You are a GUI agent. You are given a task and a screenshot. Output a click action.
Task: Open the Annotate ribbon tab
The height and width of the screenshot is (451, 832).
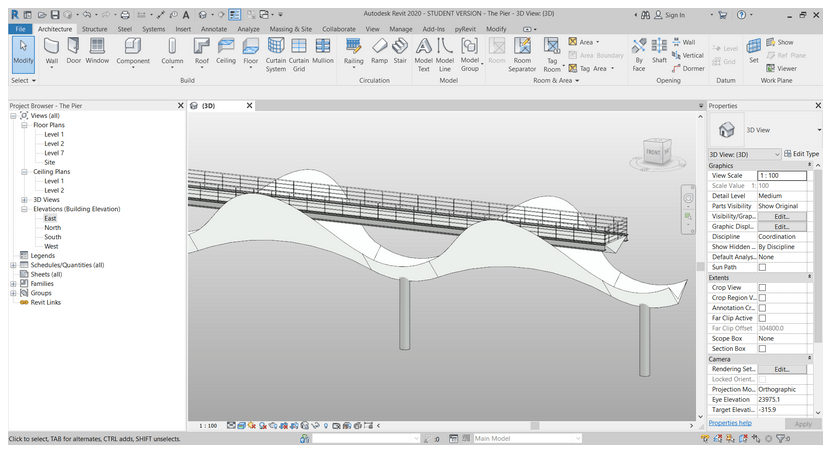coord(214,29)
